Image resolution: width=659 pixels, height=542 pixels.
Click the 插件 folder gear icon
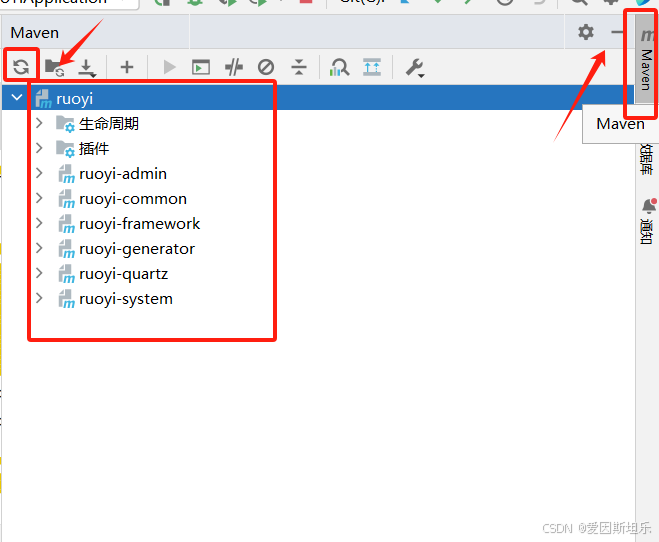(x=66, y=149)
